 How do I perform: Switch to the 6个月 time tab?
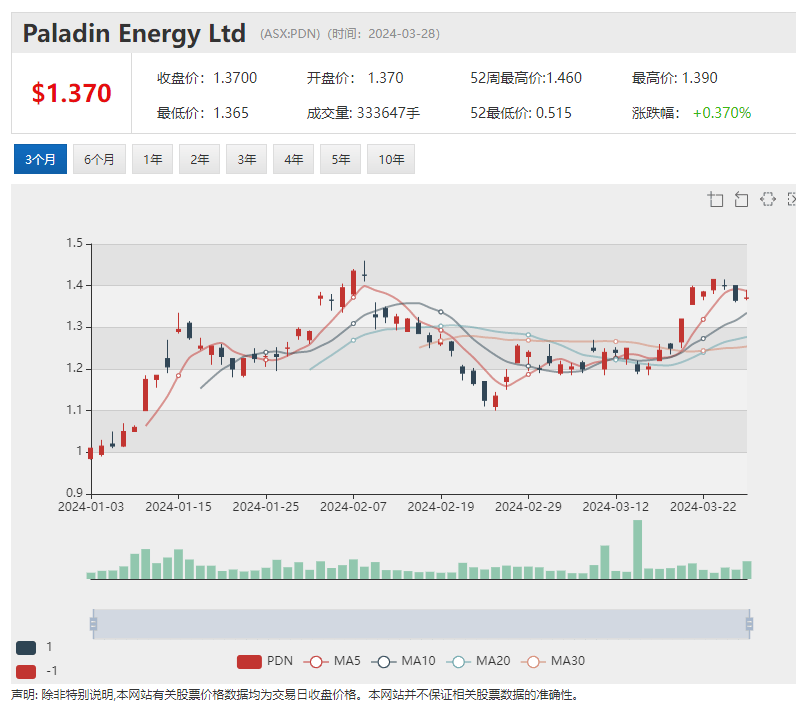(x=99, y=158)
